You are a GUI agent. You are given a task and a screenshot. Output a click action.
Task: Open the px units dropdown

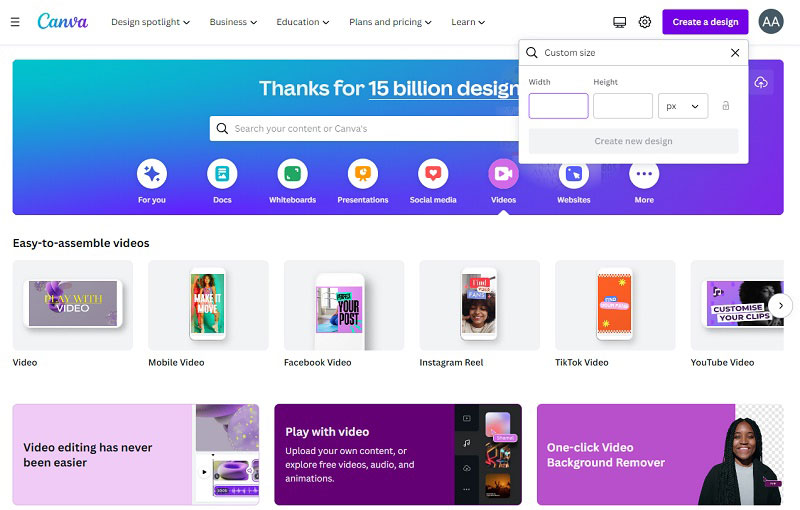pos(683,106)
